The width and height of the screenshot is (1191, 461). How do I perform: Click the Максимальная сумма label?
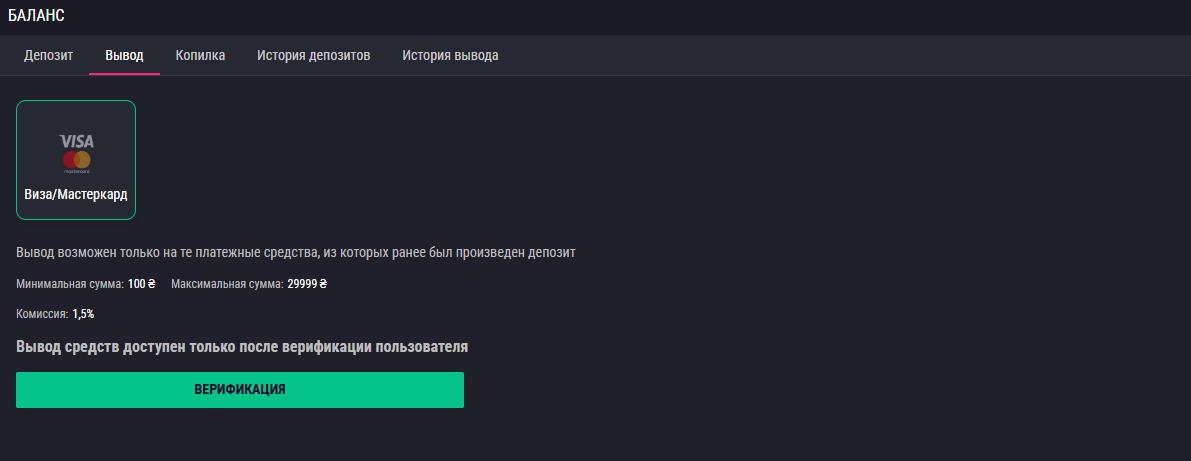pyautogui.click(x=227, y=284)
